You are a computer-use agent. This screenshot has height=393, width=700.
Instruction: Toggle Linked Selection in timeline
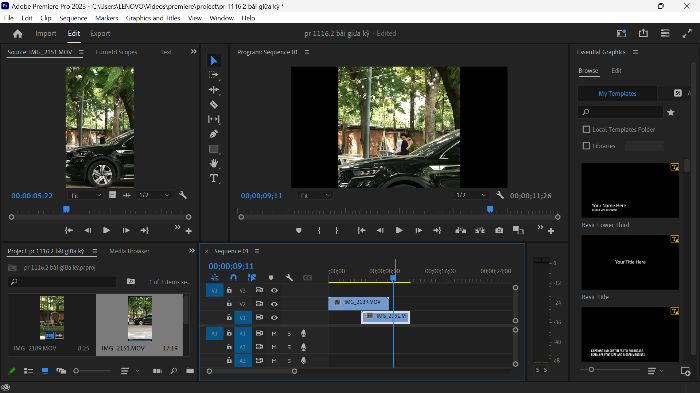[252, 277]
